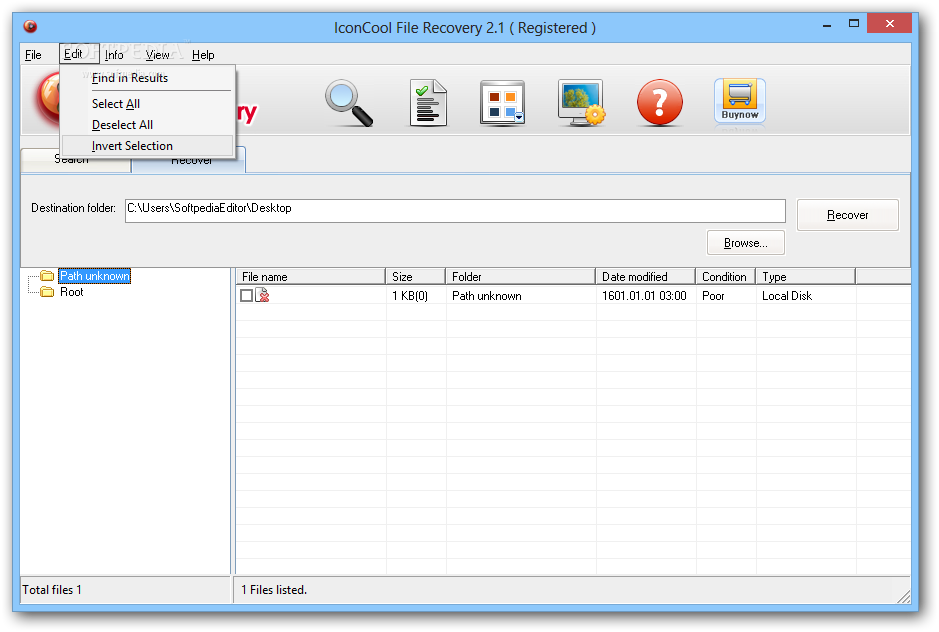
Task: Select Path unknown in the folder tree
Action: tap(95, 276)
